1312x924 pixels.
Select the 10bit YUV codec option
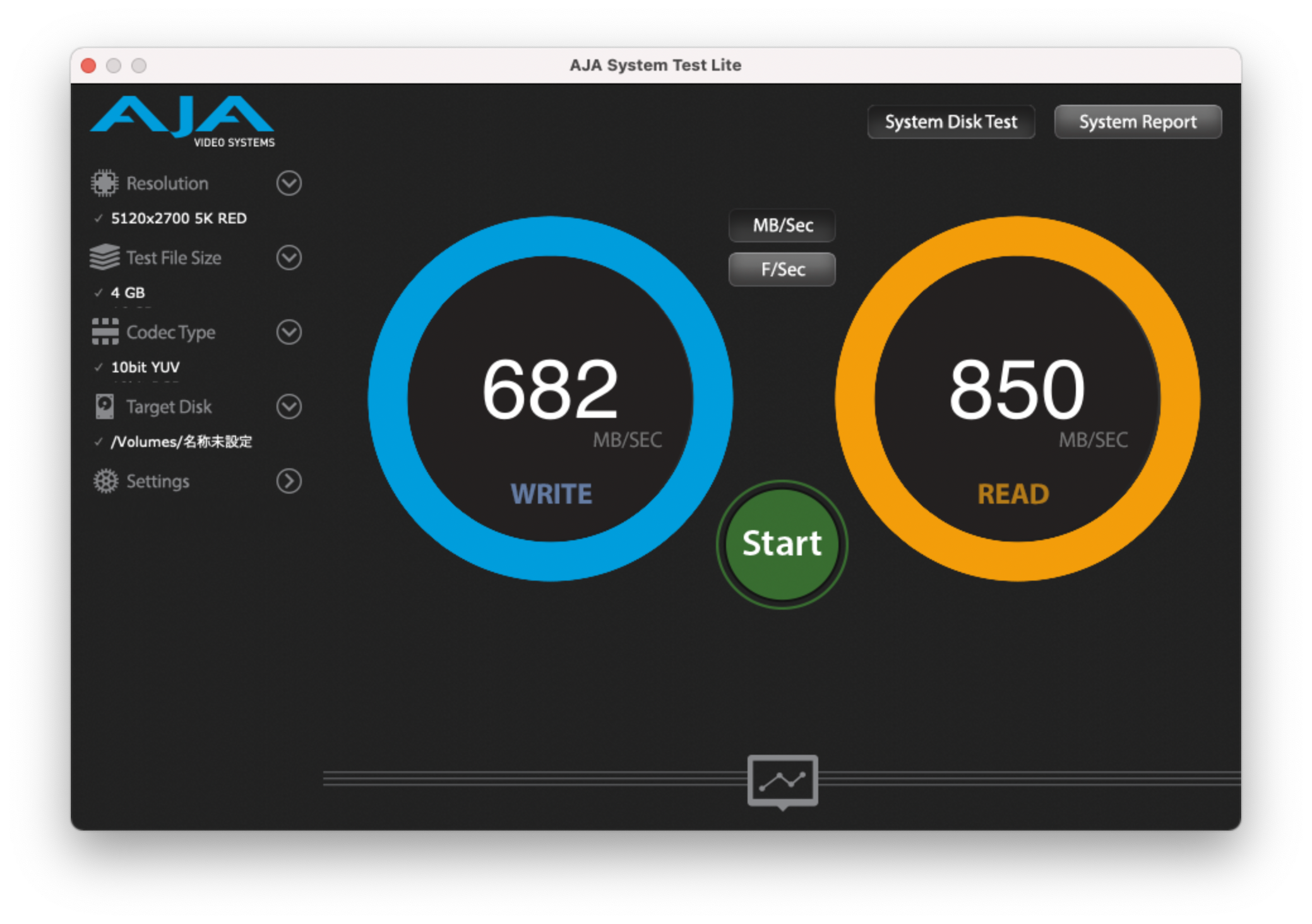[x=145, y=367]
